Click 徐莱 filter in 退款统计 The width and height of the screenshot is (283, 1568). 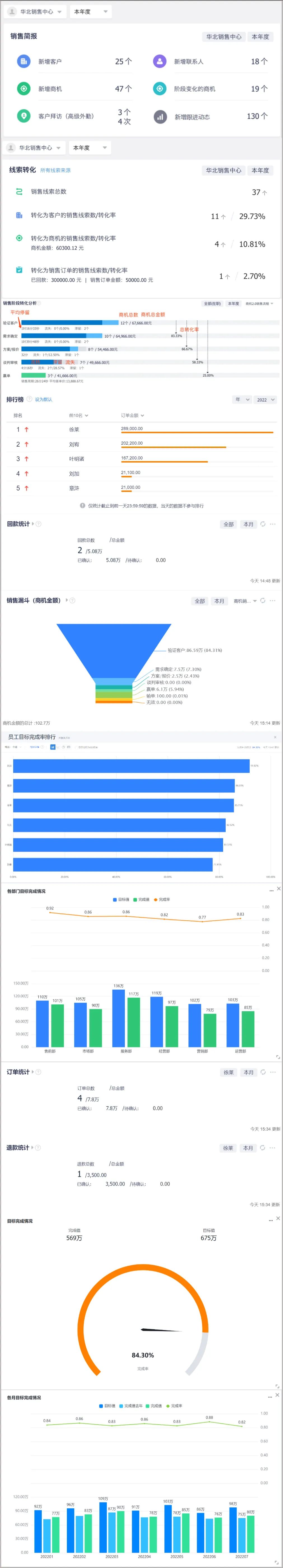tap(228, 1148)
